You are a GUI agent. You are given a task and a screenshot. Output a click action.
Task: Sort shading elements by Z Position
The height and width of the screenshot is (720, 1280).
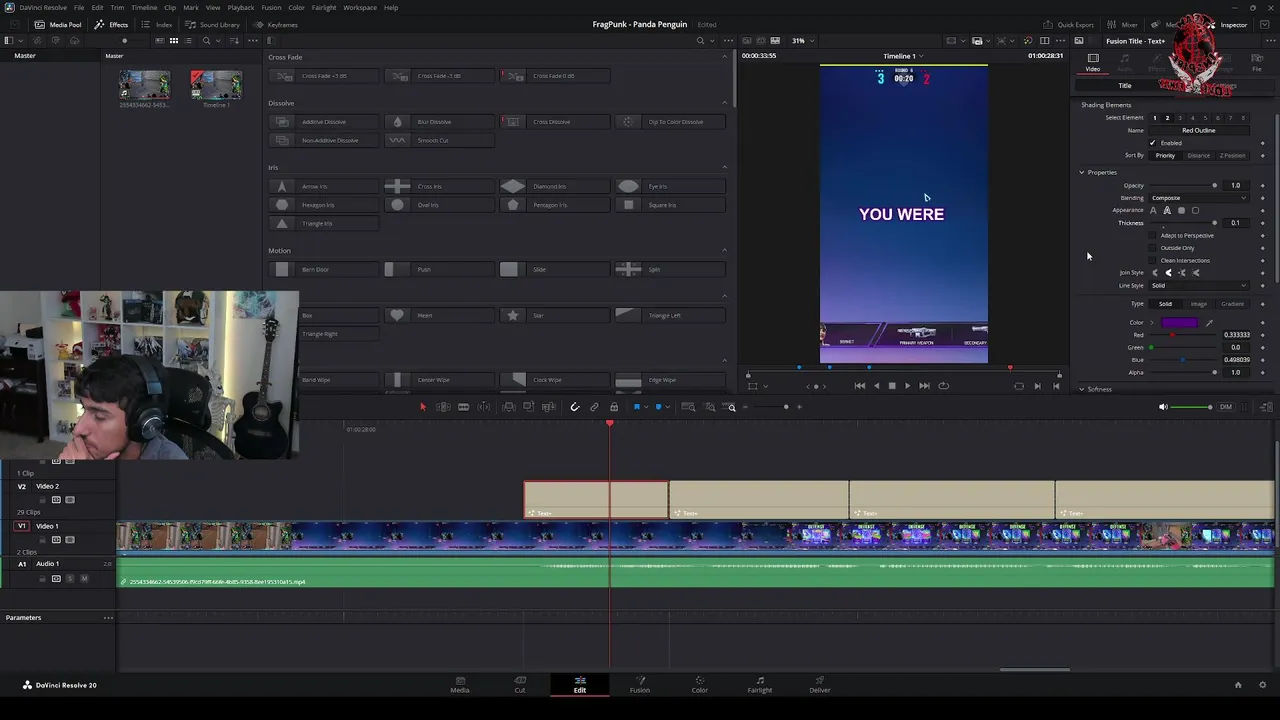point(1232,156)
